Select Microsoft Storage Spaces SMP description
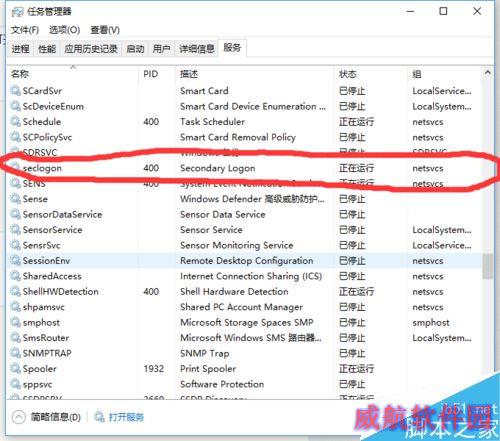This screenshot has height=441, width=500. coord(247,322)
